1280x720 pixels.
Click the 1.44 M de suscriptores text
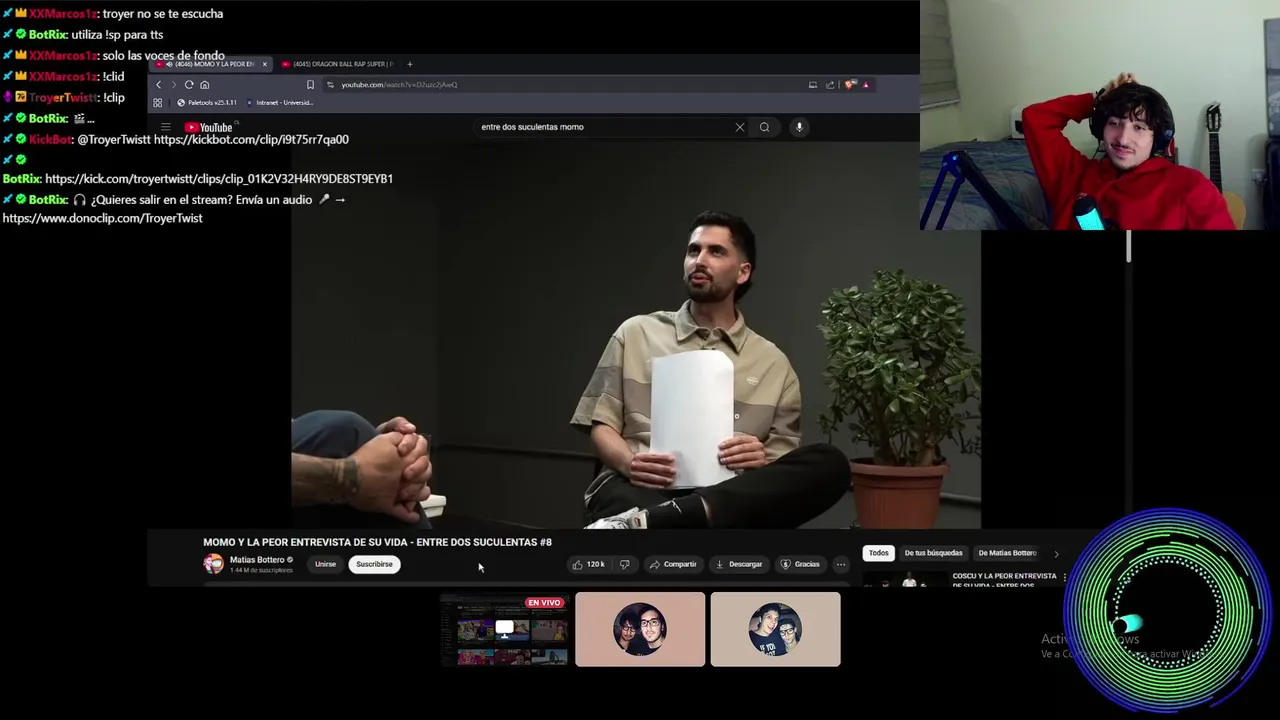pyautogui.click(x=261, y=570)
